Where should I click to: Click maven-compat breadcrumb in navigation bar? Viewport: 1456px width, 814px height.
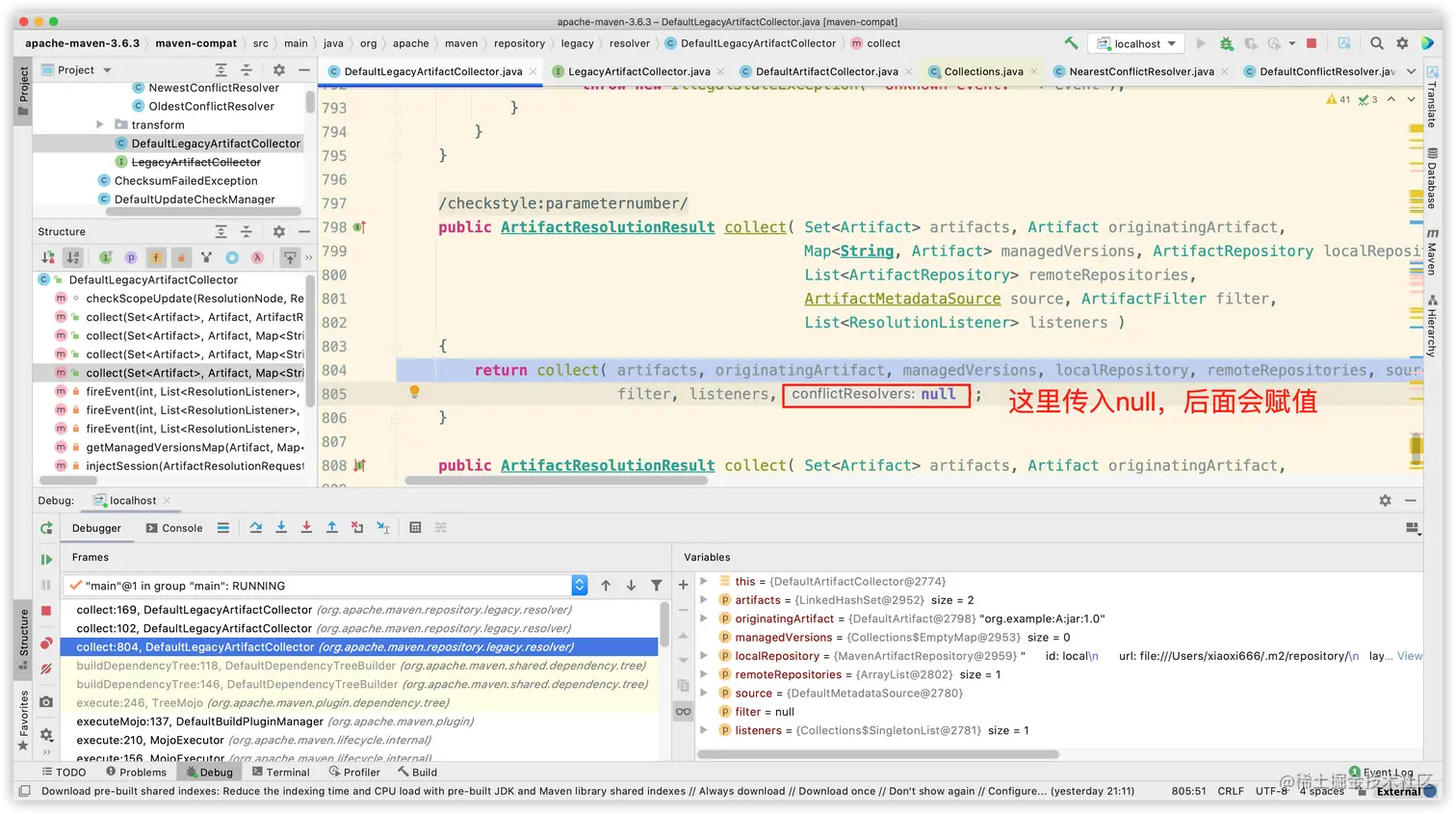[x=195, y=43]
